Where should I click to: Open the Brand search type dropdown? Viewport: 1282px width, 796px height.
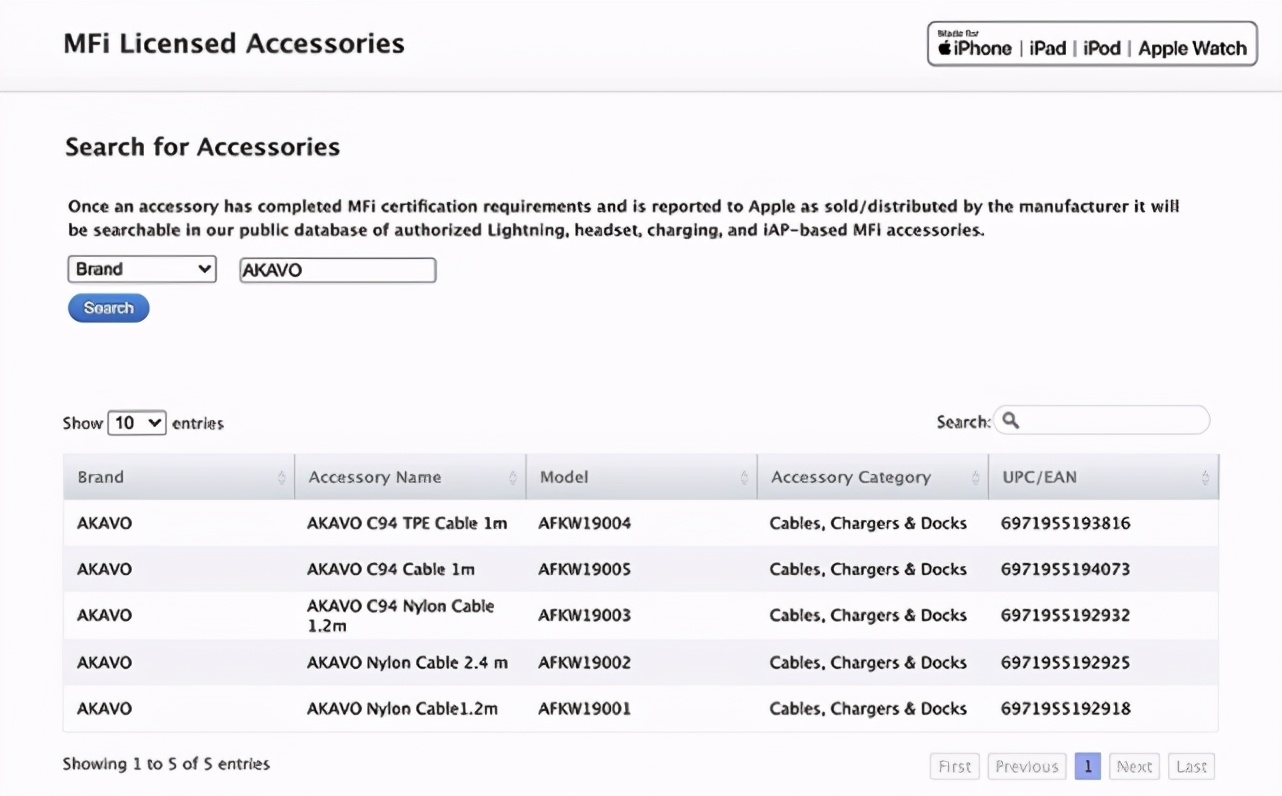pyautogui.click(x=142, y=269)
